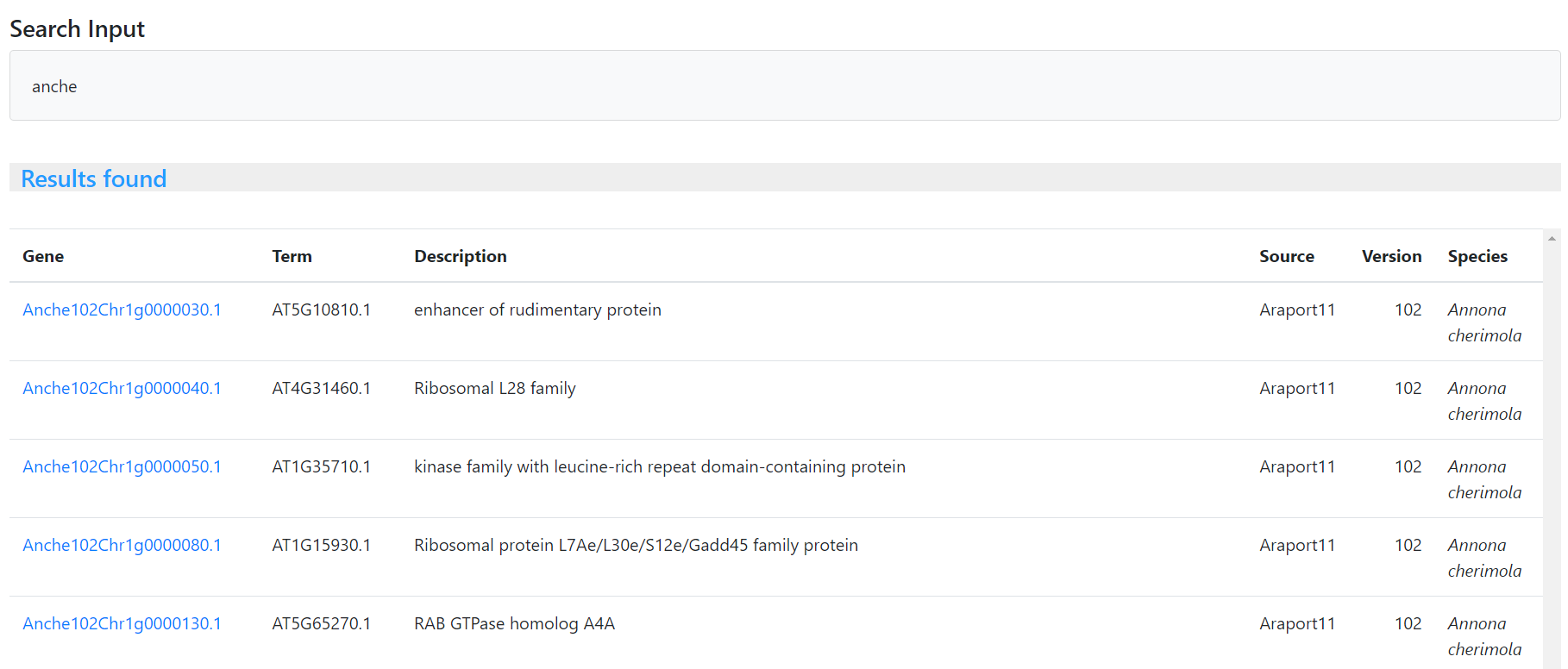Image resolution: width=1568 pixels, height=669 pixels.
Task: Click the term cell AT1G15930.1
Action: coord(321,545)
